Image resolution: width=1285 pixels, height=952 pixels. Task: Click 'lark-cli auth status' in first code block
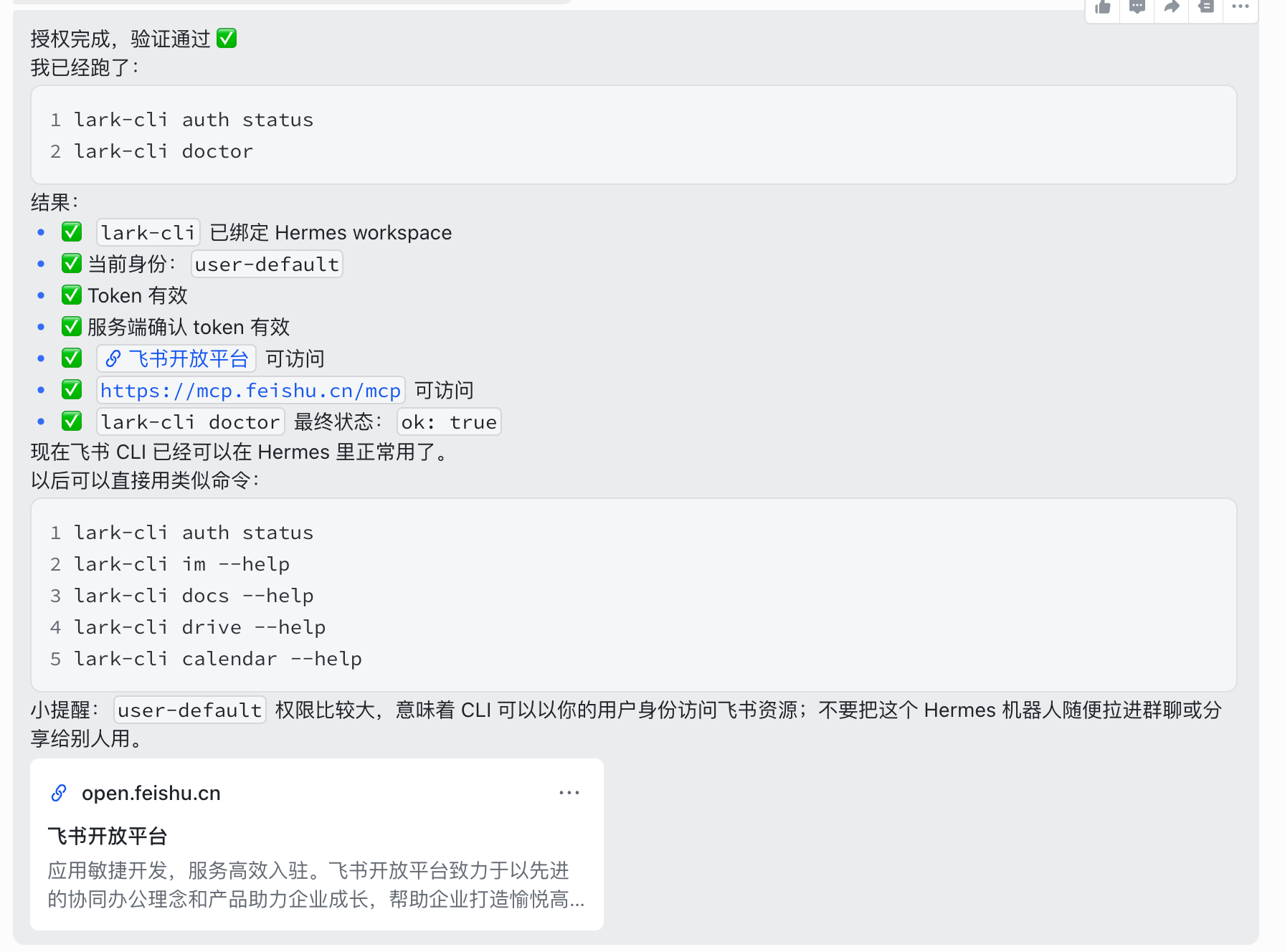[x=194, y=120]
